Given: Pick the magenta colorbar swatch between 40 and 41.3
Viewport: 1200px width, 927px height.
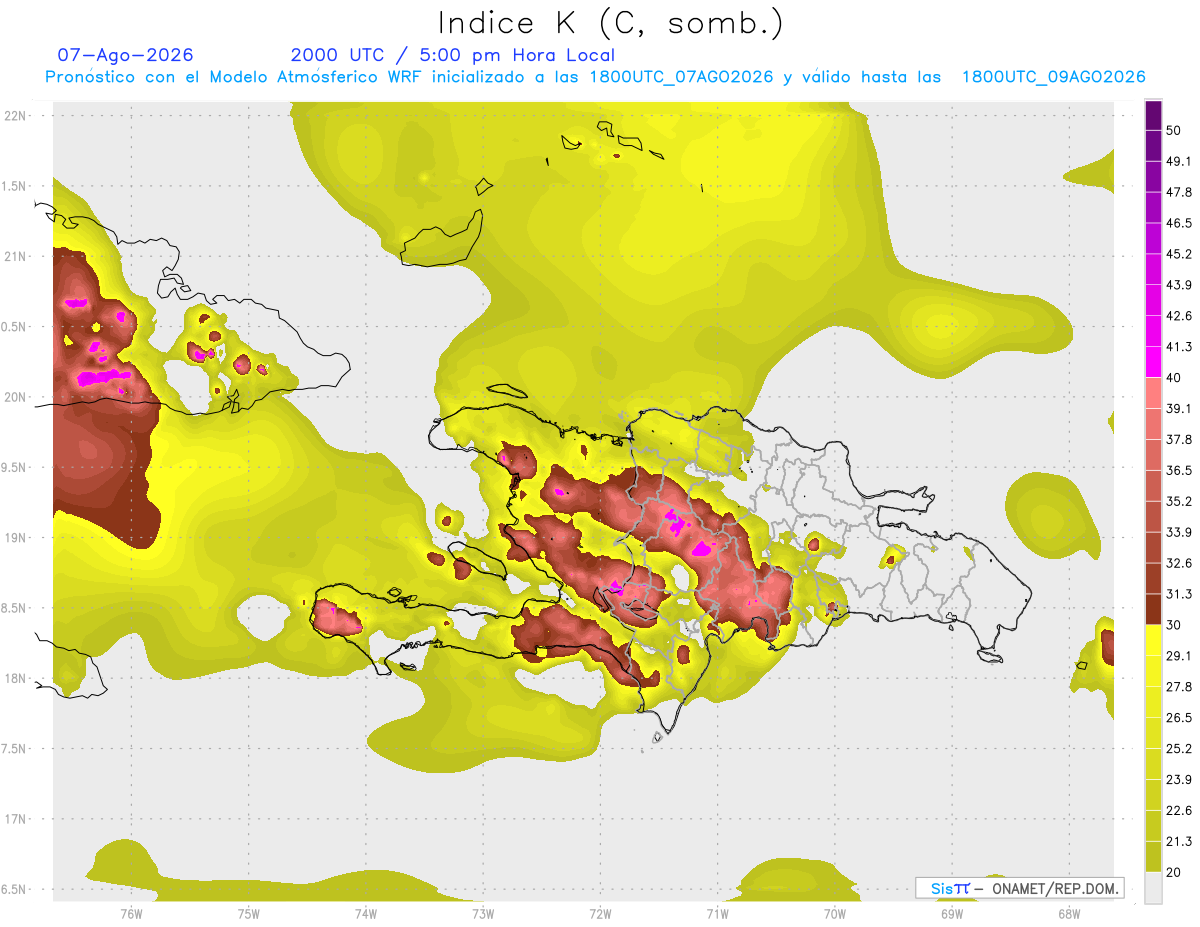Looking at the screenshot, I should tap(1153, 362).
